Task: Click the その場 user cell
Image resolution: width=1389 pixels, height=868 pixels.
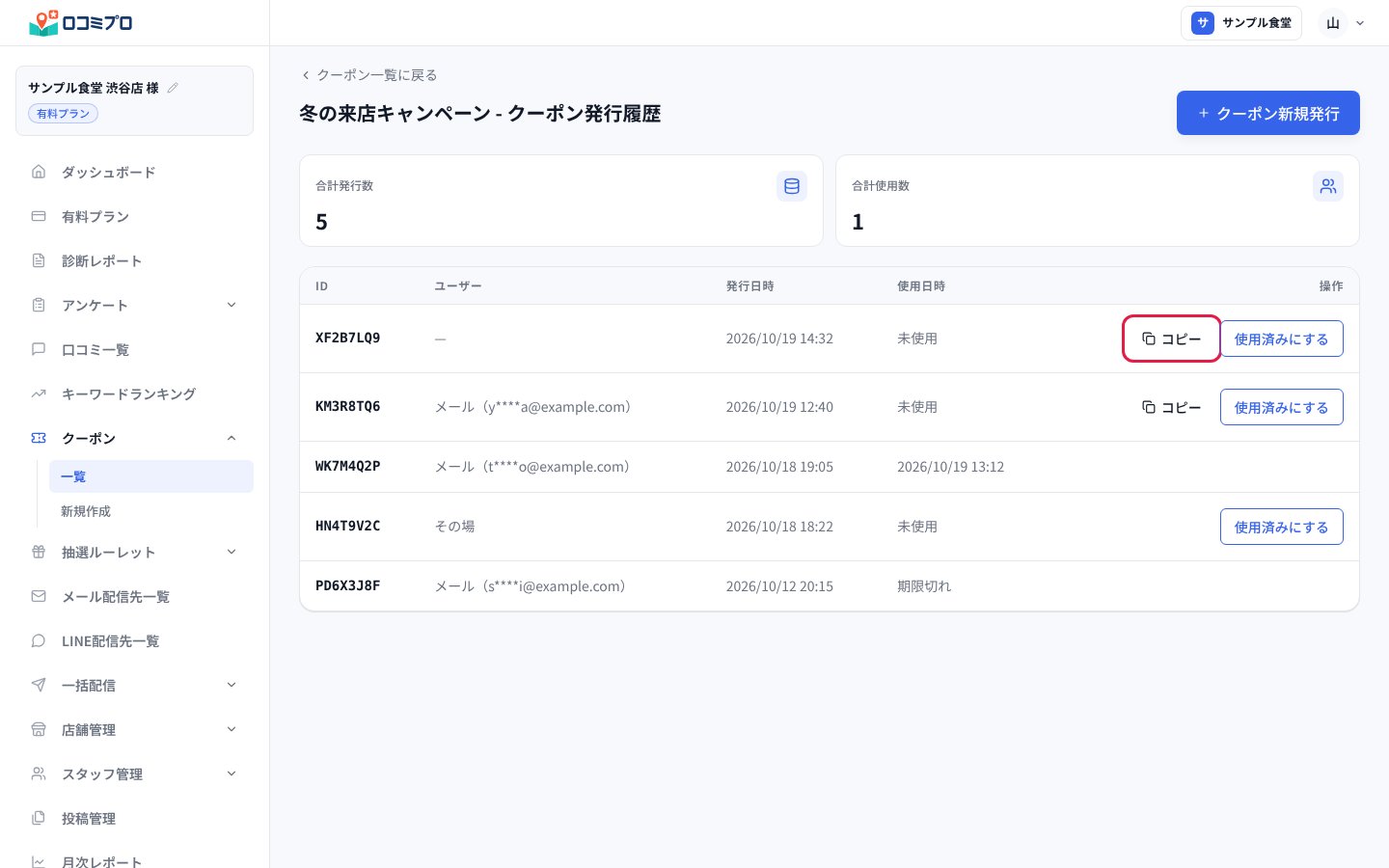Action: click(x=454, y=527)
